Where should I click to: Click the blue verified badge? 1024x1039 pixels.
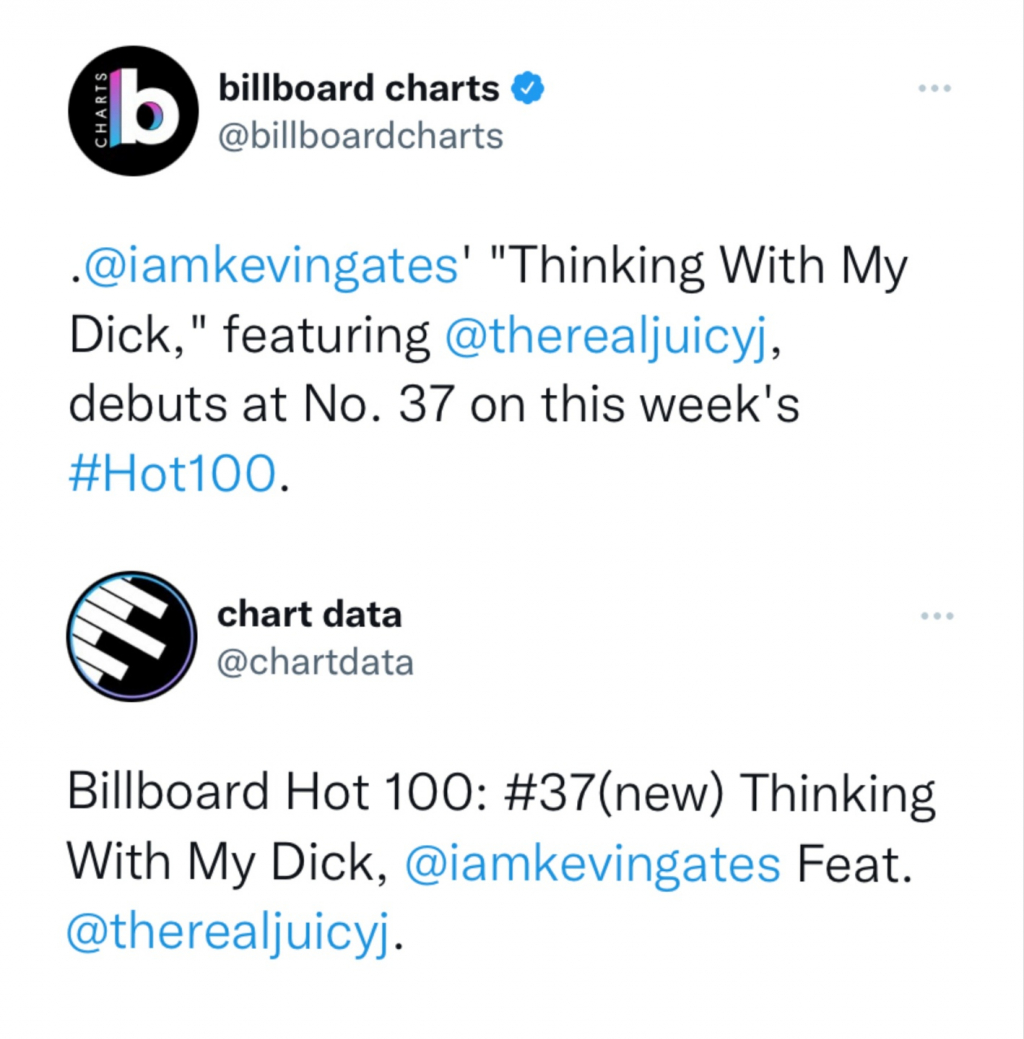click(528, 89)
